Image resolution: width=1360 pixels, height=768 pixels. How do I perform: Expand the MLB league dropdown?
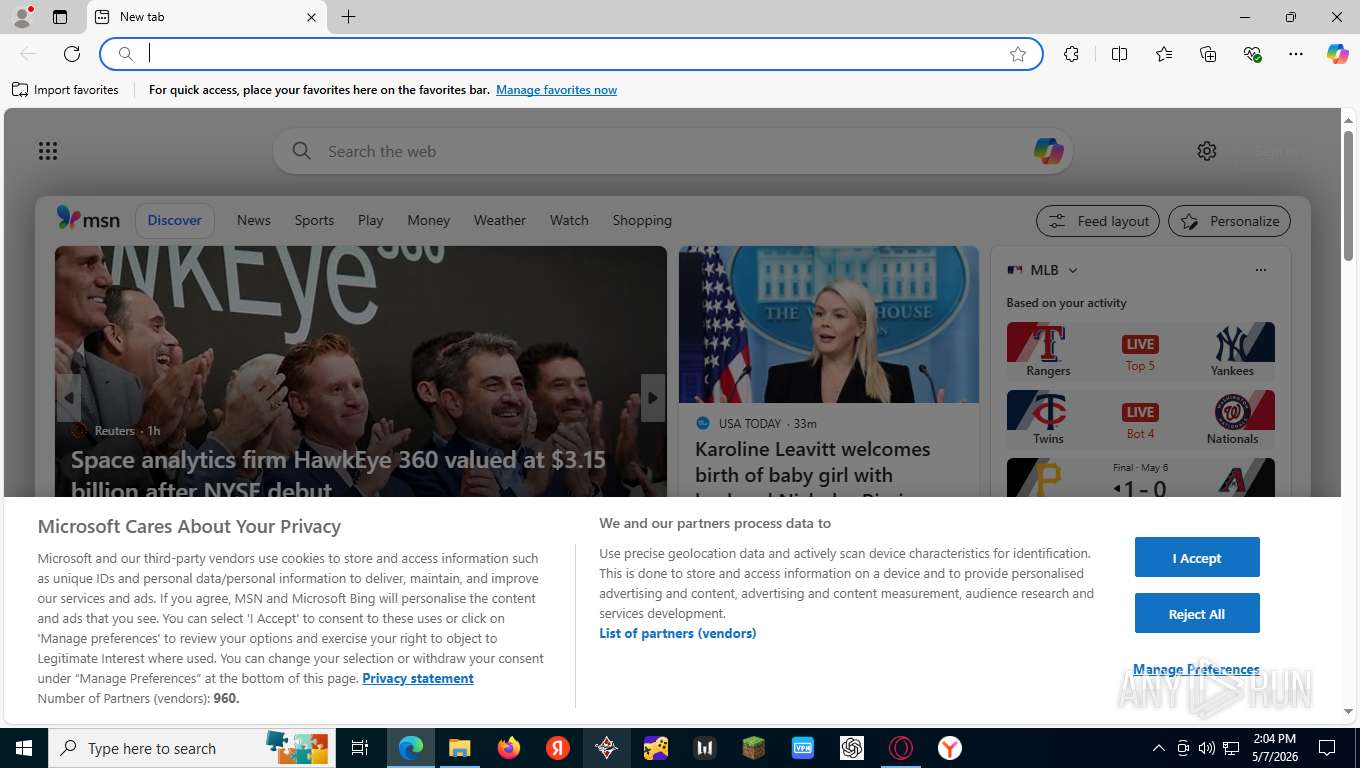[1072, 270]
